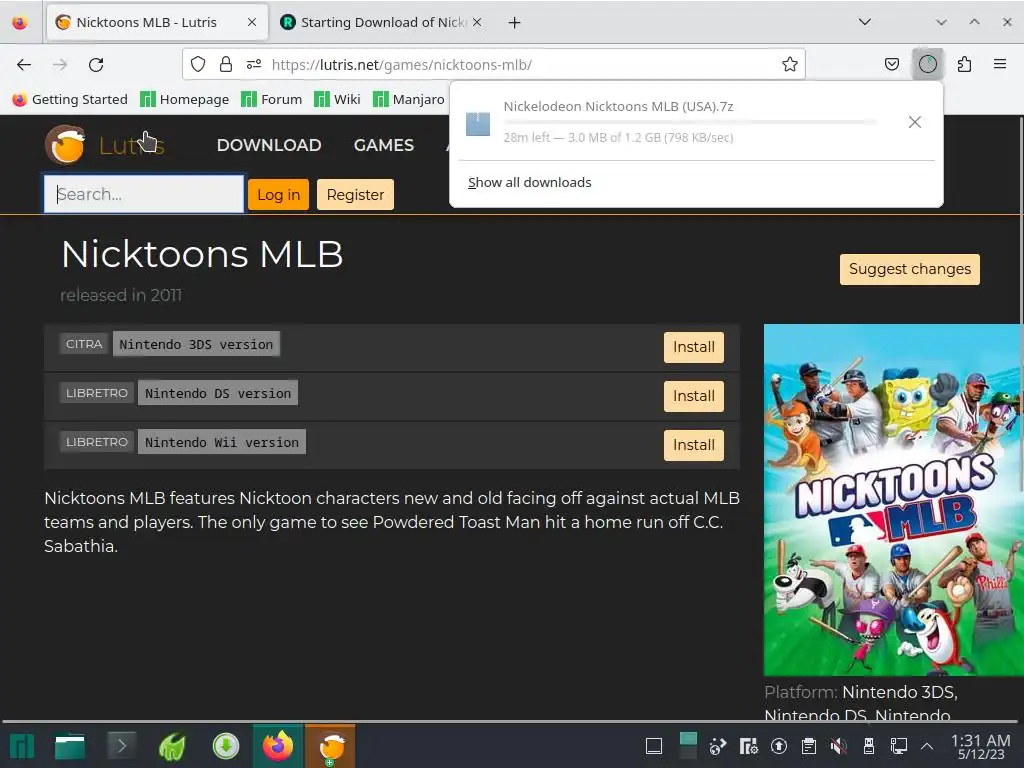Open the DOWNLOAD menu on Lutris
1024x768 pixels.
click(x=269, y=145)
